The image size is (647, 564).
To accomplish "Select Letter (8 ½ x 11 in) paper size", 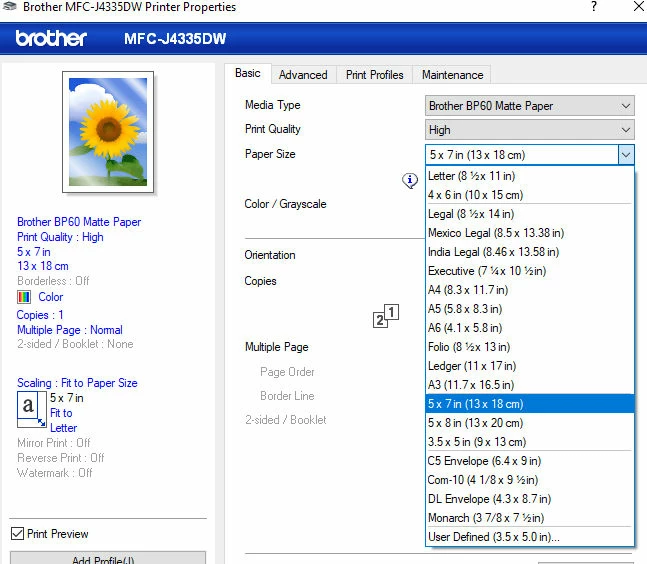I will coord(529,176).
